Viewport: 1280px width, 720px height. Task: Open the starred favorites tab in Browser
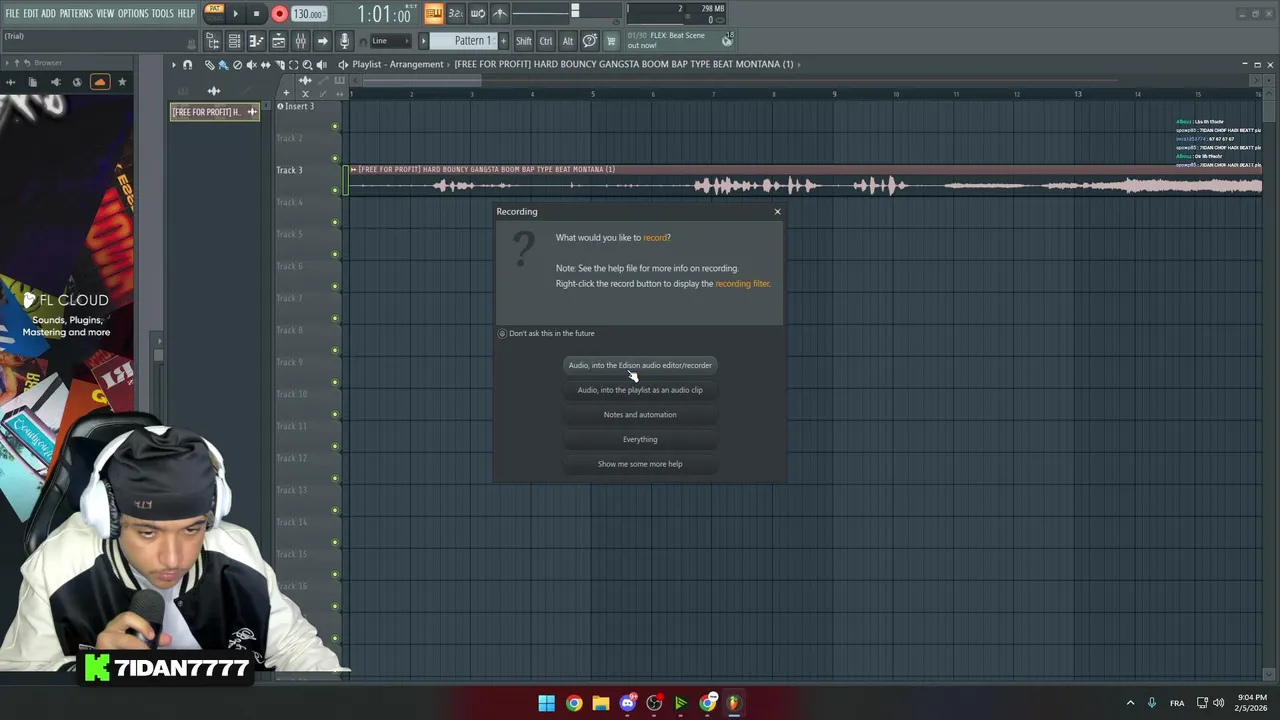click(x=122, y=82)
